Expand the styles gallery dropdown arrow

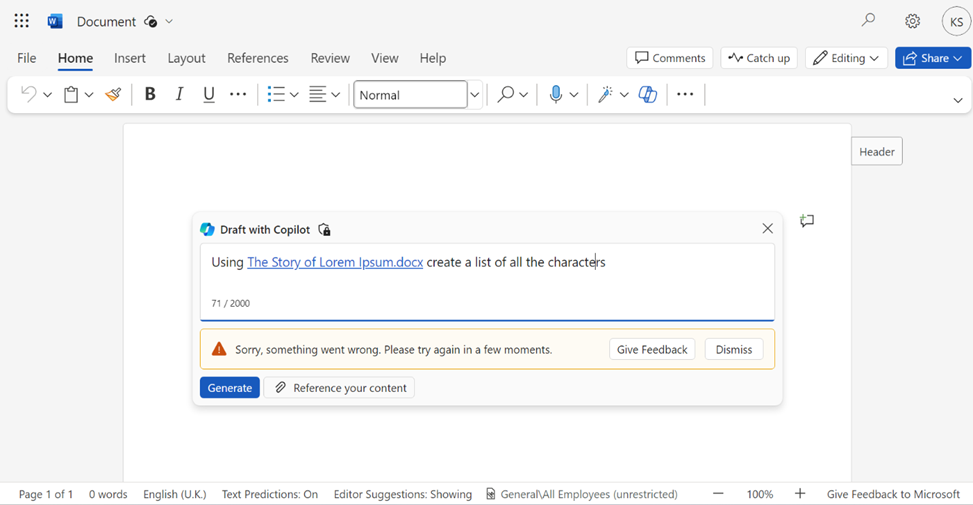click(x=475, y=95)
